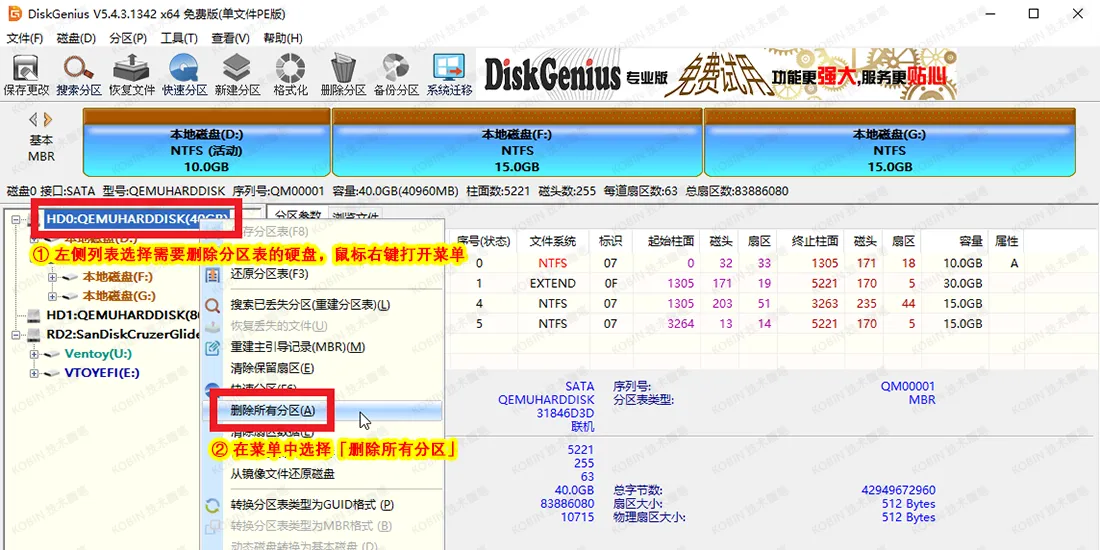Click the 搜索已丢失分区 magnifier menu icon

click(x=212, y=305)
